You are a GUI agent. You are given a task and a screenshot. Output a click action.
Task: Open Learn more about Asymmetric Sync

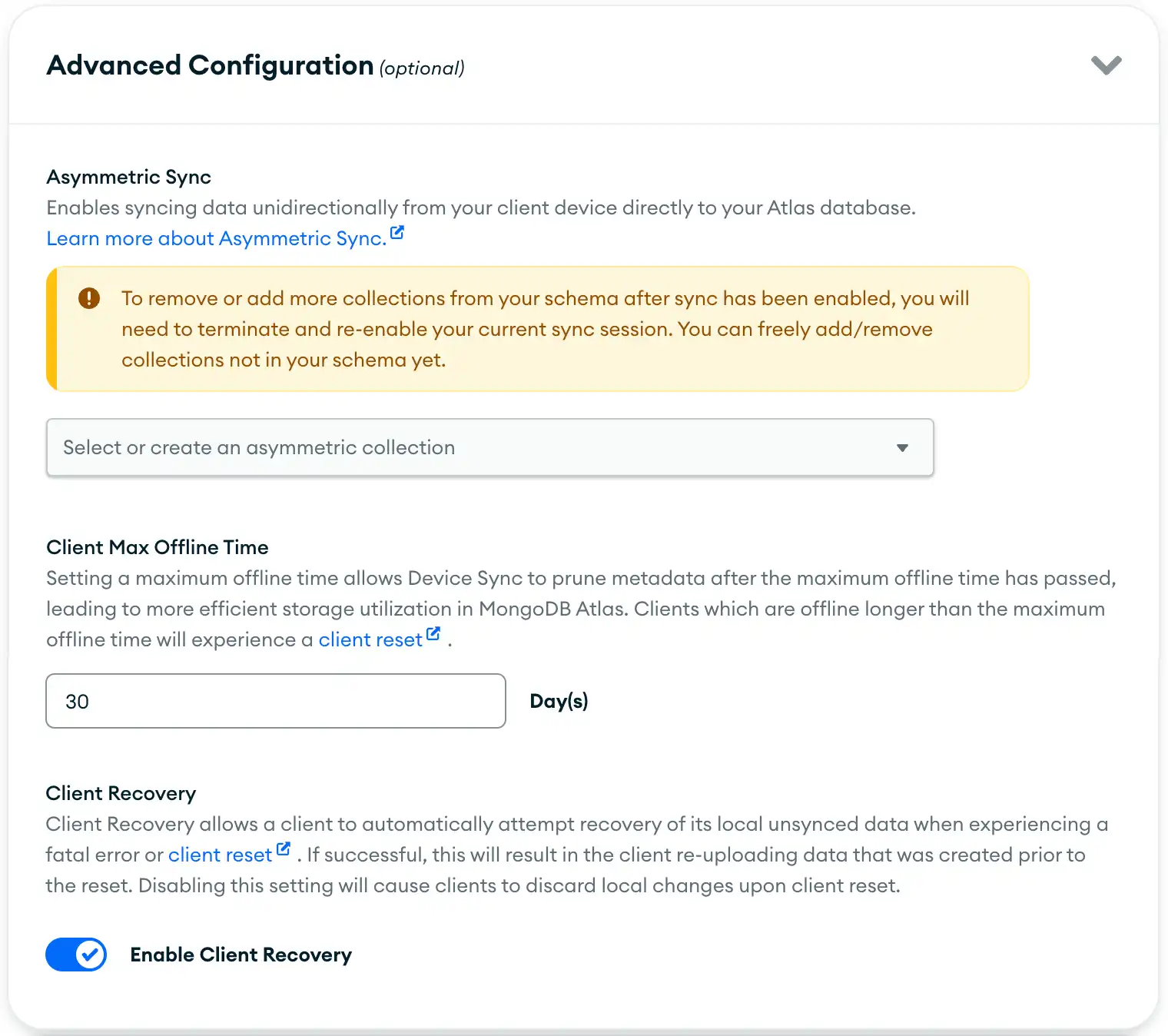[216, 238]
